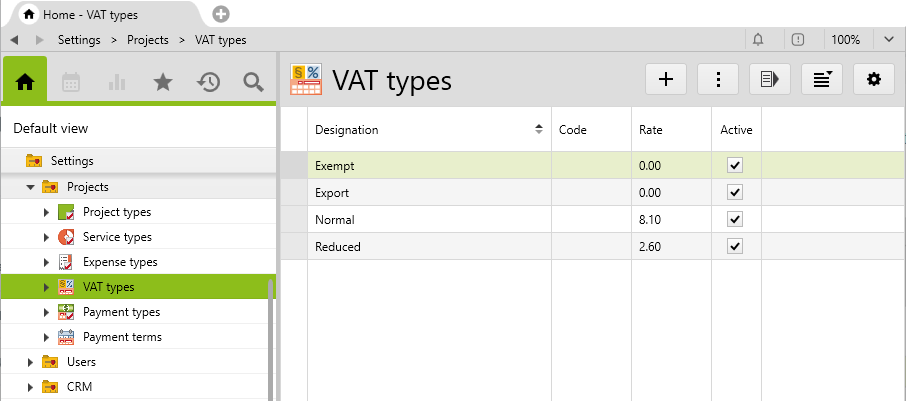
Task: Toggle Active checkbox for Reduced
Action: (x=735, y=246)
